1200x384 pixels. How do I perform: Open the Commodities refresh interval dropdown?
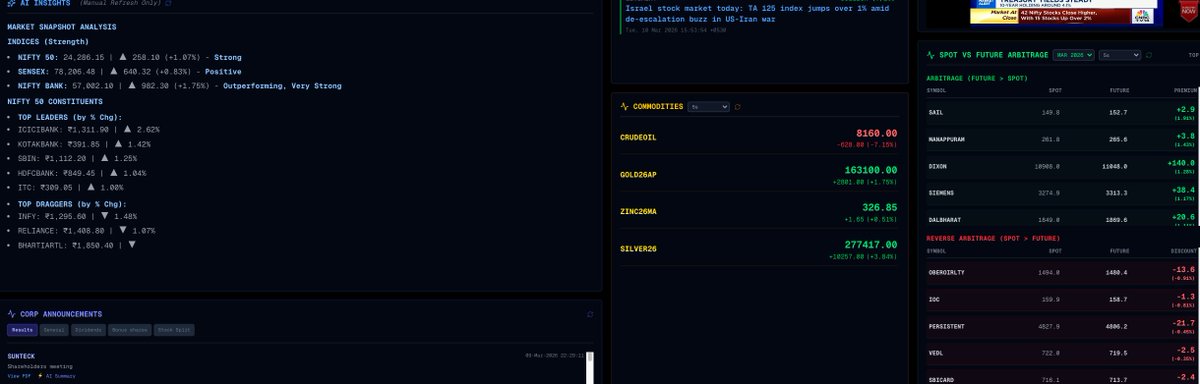tap(708, 106)
